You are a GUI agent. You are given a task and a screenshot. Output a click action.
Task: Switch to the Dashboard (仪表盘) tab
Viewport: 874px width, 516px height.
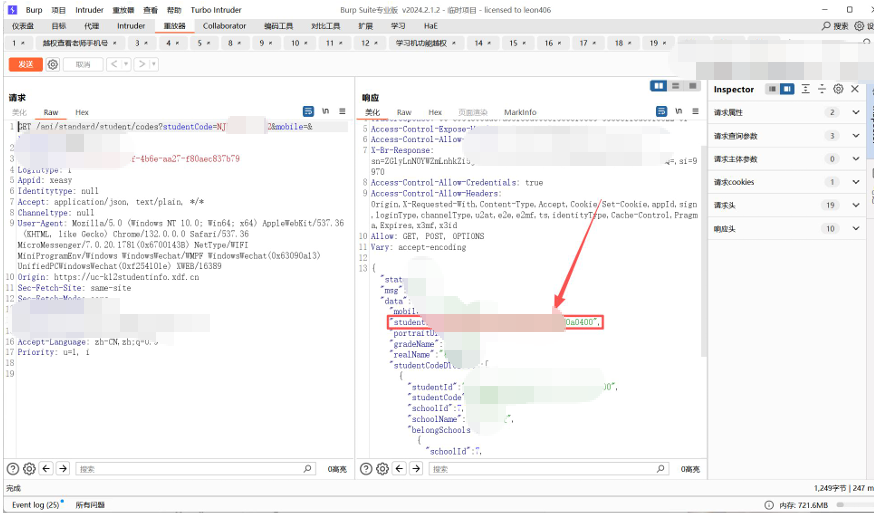tap(23, 26)
